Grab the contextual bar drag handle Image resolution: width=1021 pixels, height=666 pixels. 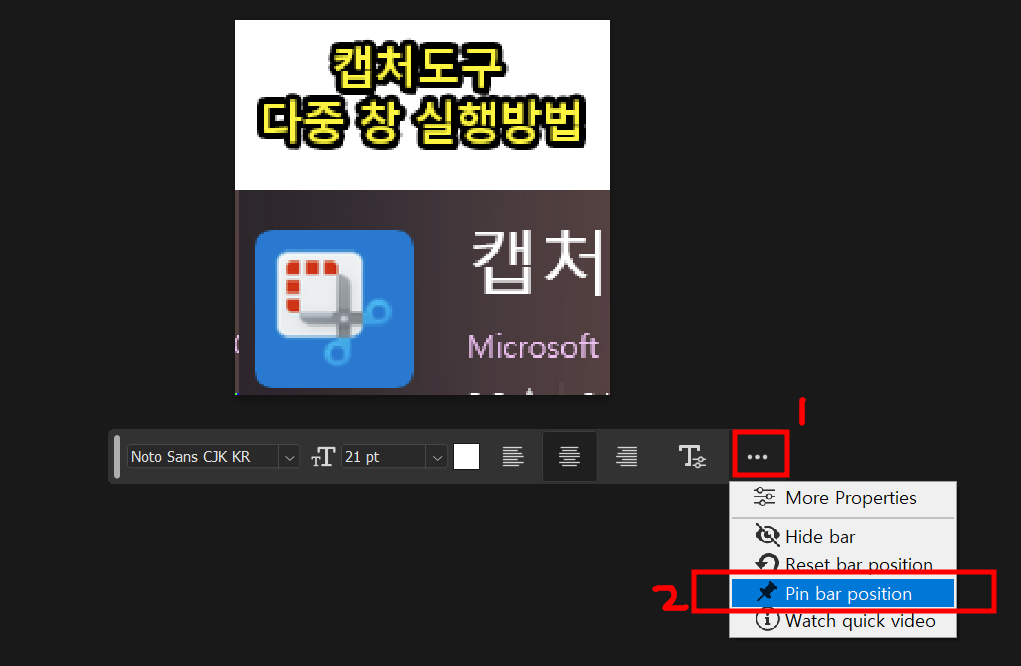pyautogui.click(x=117, y=456)
